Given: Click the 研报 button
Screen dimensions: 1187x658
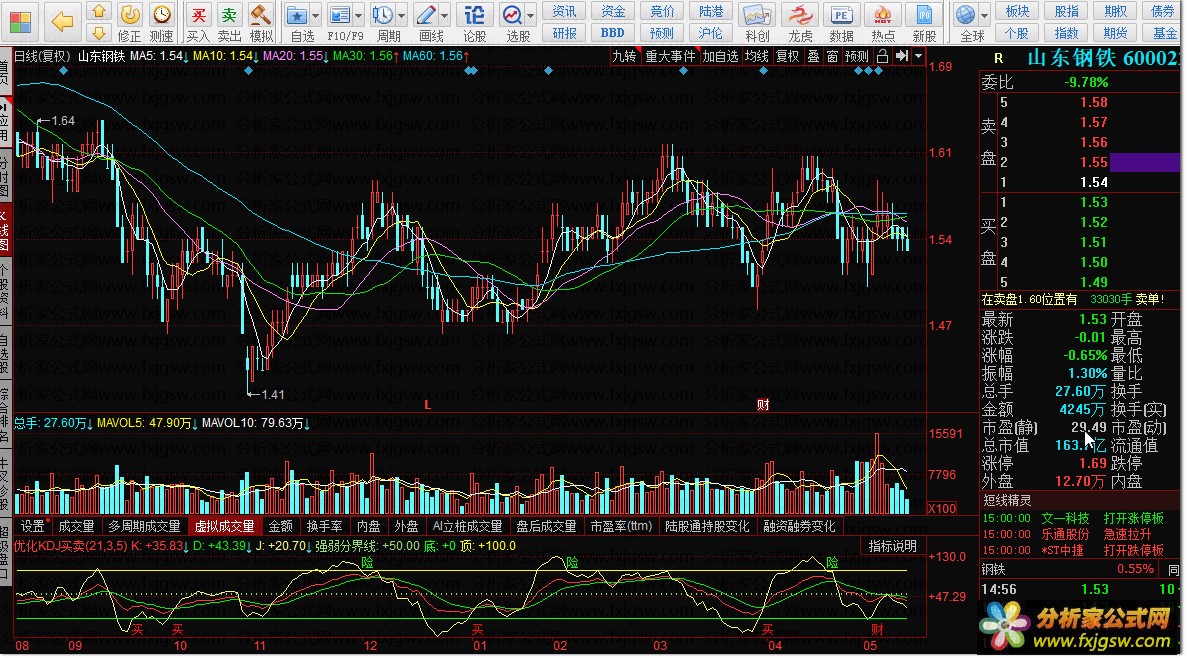Looking at the screenshot, I should point(564,33).
